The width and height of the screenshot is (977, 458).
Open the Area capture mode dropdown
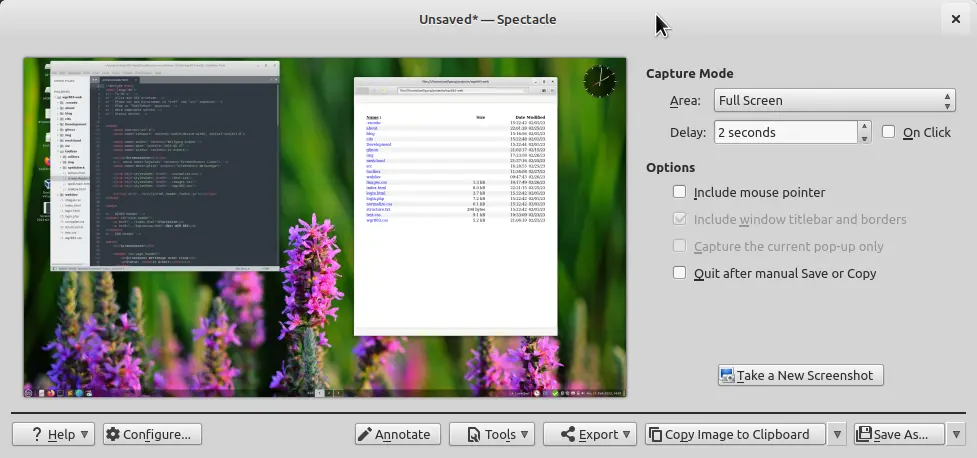(x=834, y=100)
